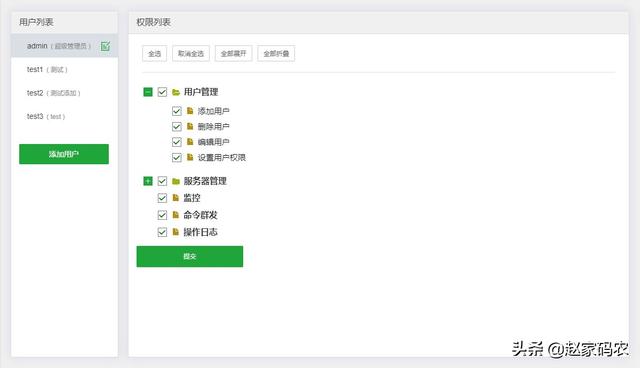Select user test1 in the user list

pos(64,69)
